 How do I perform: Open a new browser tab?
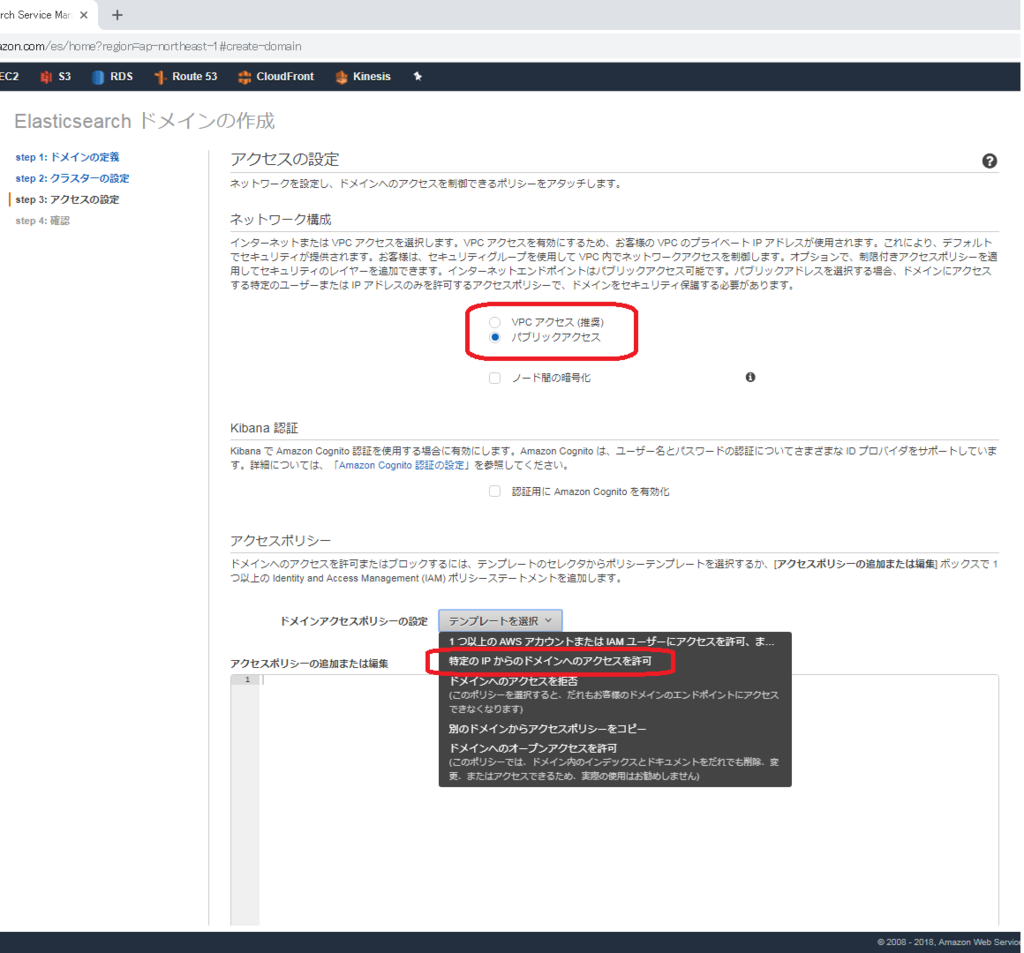click(x=118, y=15)
